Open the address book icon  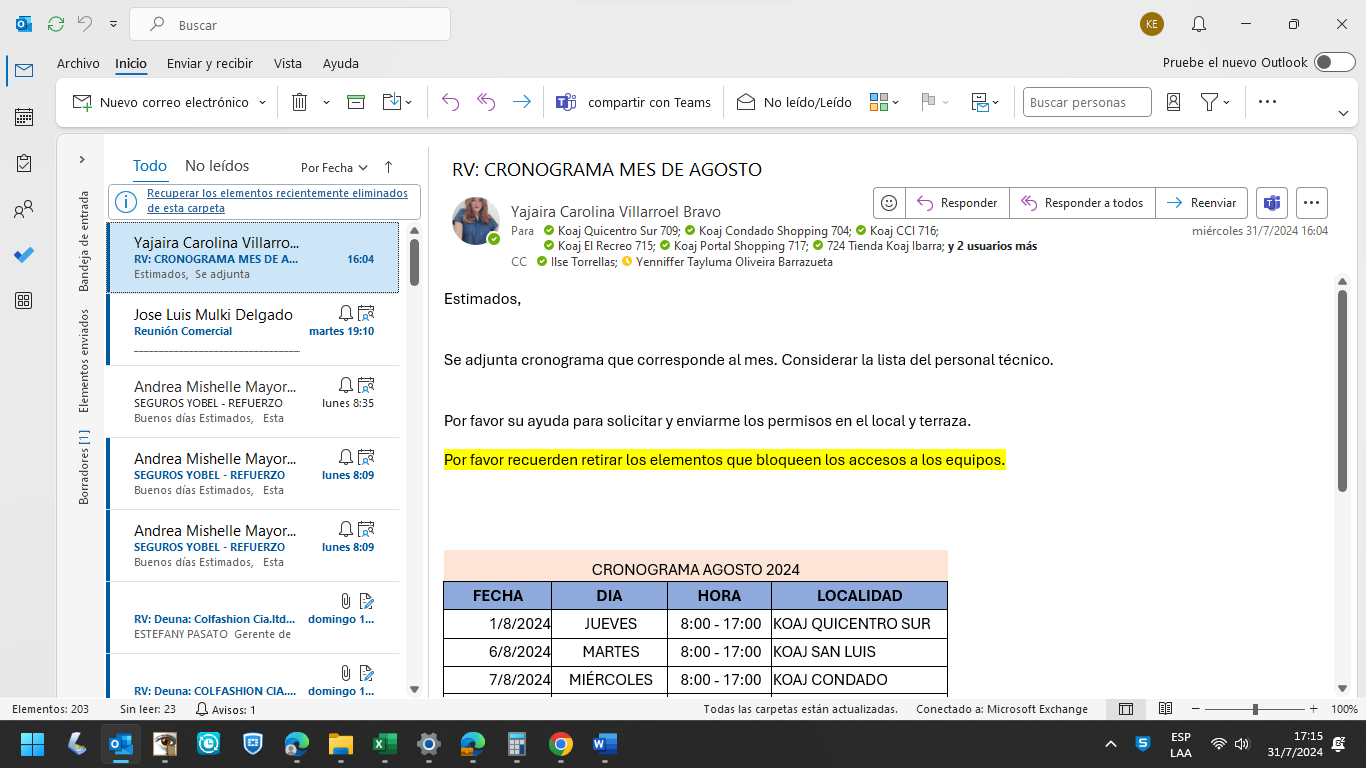(1174, 102)
